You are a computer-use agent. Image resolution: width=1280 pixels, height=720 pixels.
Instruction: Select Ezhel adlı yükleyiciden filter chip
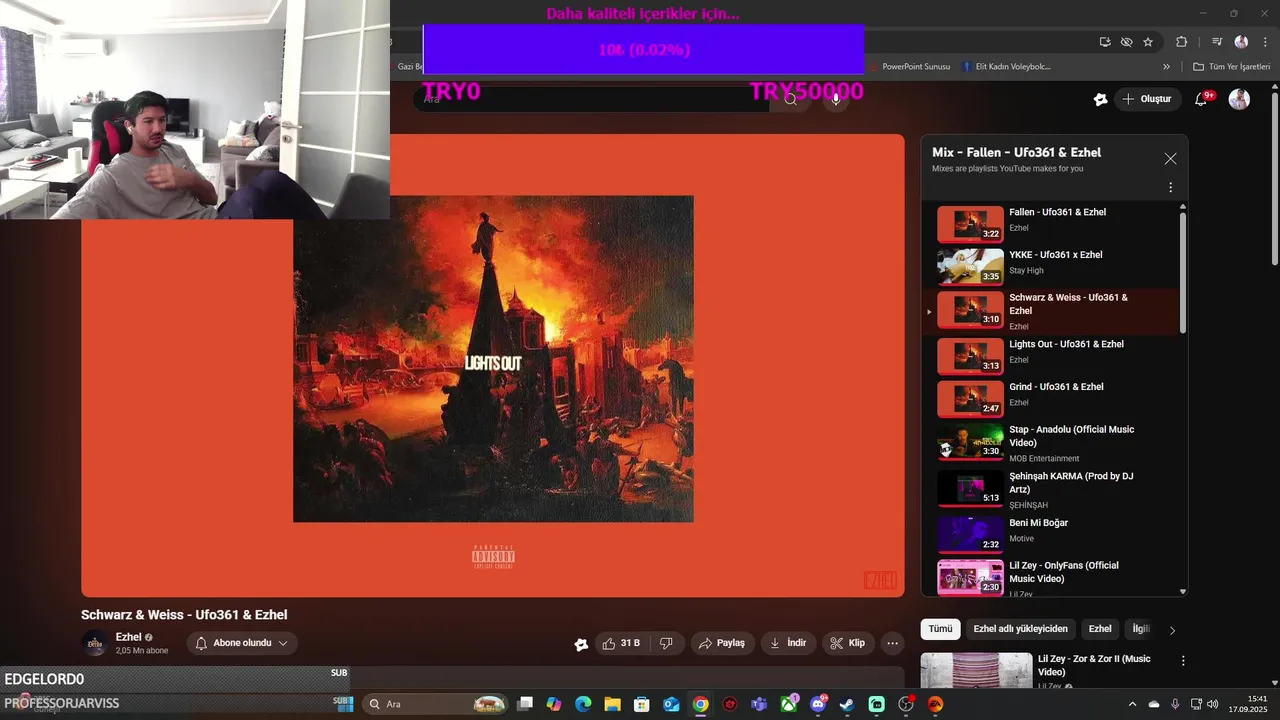point(1020,629)
